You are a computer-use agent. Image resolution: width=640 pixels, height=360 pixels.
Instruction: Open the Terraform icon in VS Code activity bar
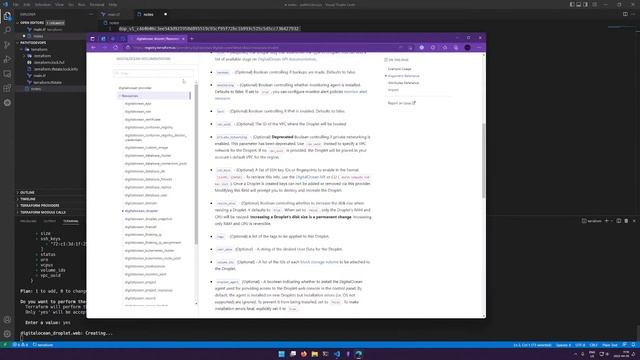point(7,103)
